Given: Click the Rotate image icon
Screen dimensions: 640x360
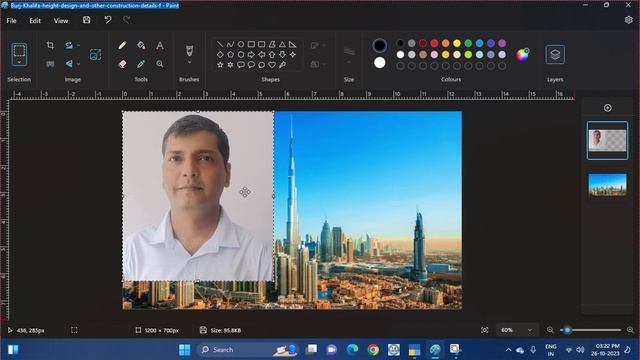Looking at the screenshot, I should [69, 45].
